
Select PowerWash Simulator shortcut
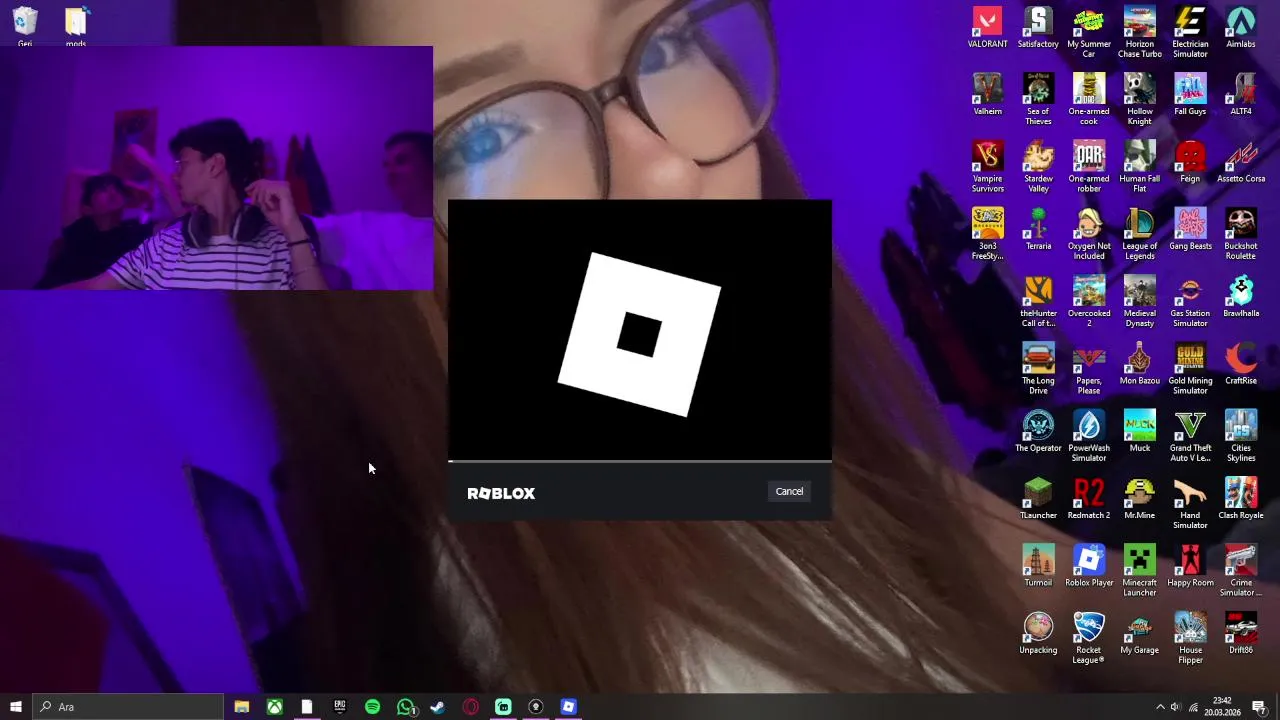click(1089, 436)
